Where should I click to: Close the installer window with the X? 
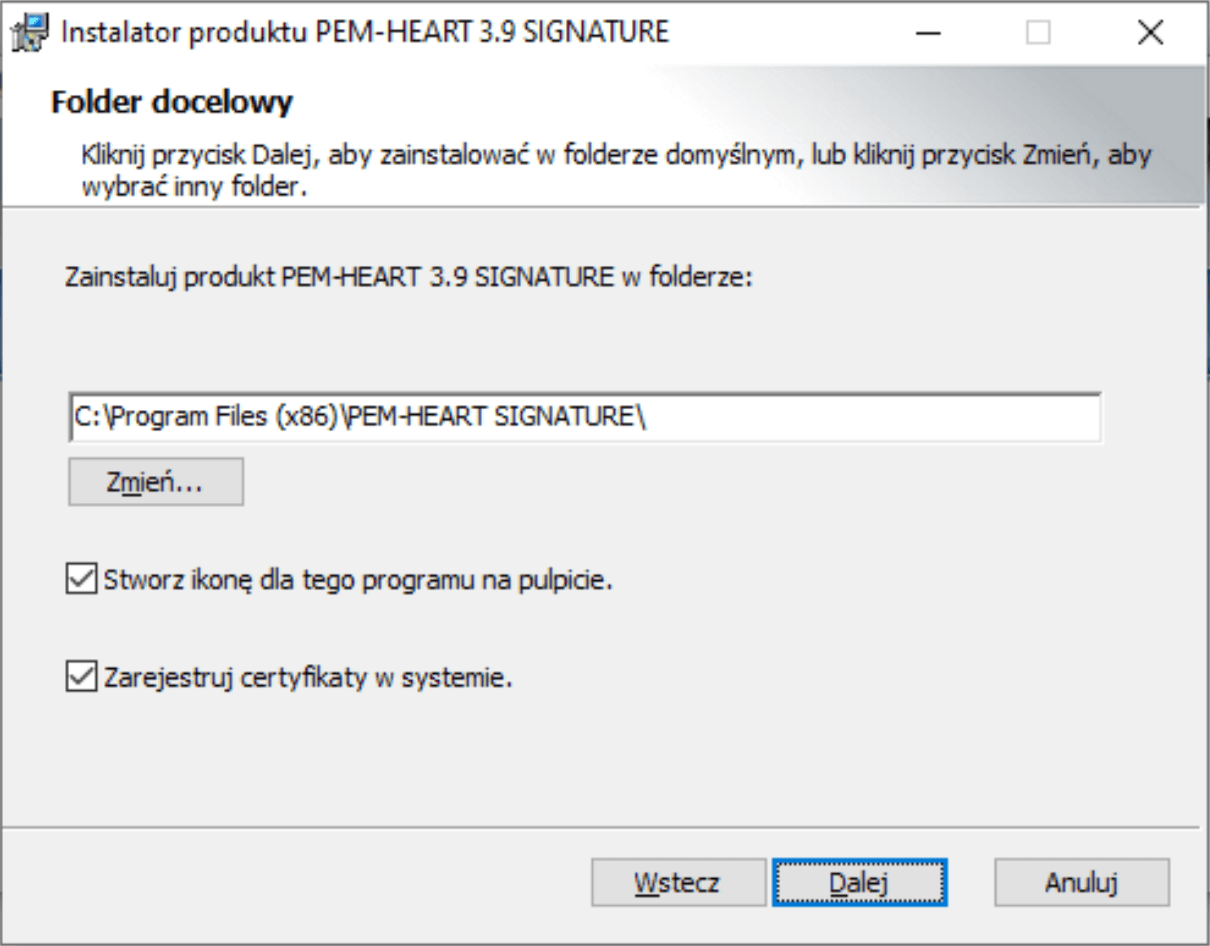point(1150,33)
